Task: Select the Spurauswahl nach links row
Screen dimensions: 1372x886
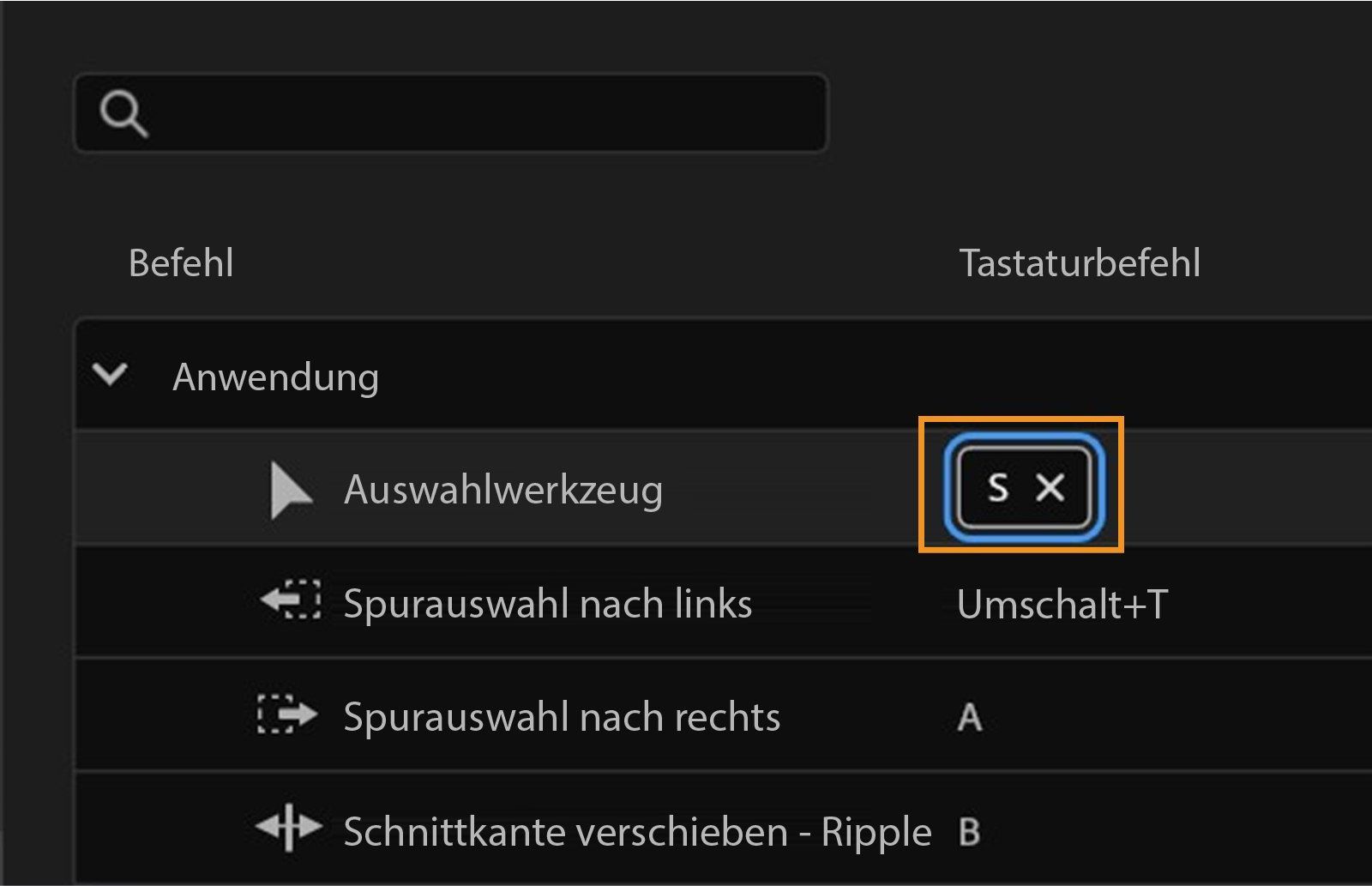Action: point(547,602)
